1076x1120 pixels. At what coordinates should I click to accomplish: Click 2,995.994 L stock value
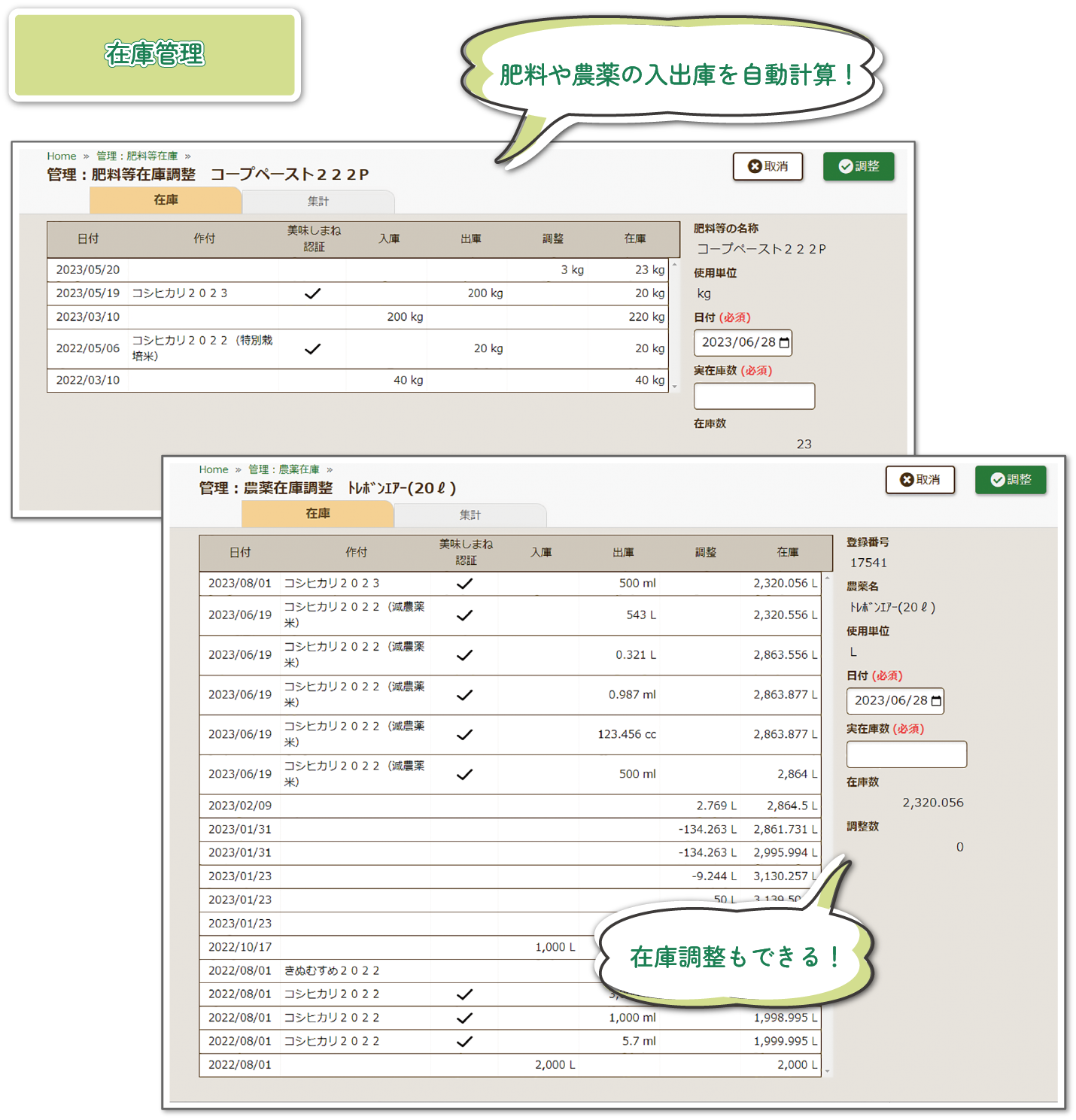click(786, 853)
